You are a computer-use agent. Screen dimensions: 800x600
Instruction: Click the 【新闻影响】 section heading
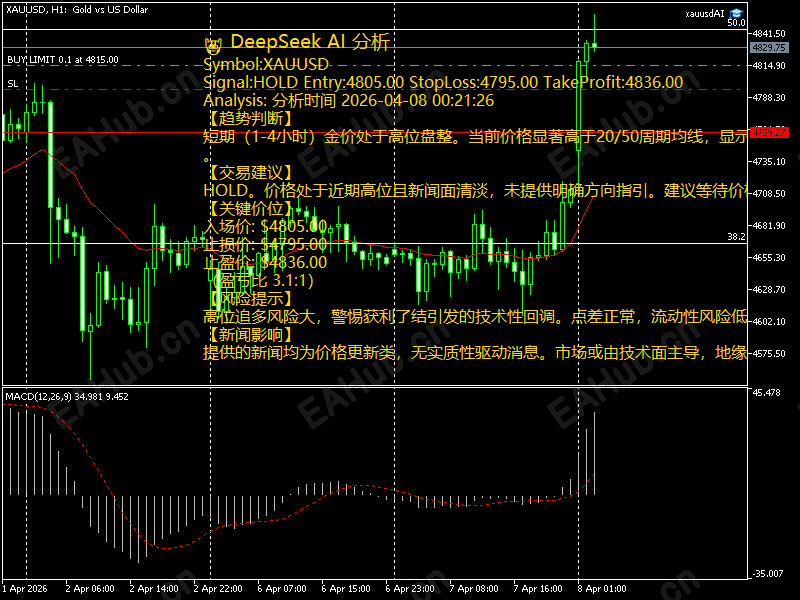(x=251, y=334)
